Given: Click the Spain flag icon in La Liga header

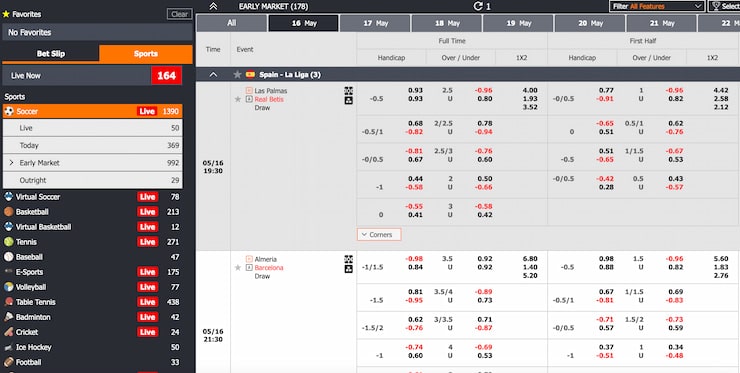Looking at the screenshot, I should (250, 75).
